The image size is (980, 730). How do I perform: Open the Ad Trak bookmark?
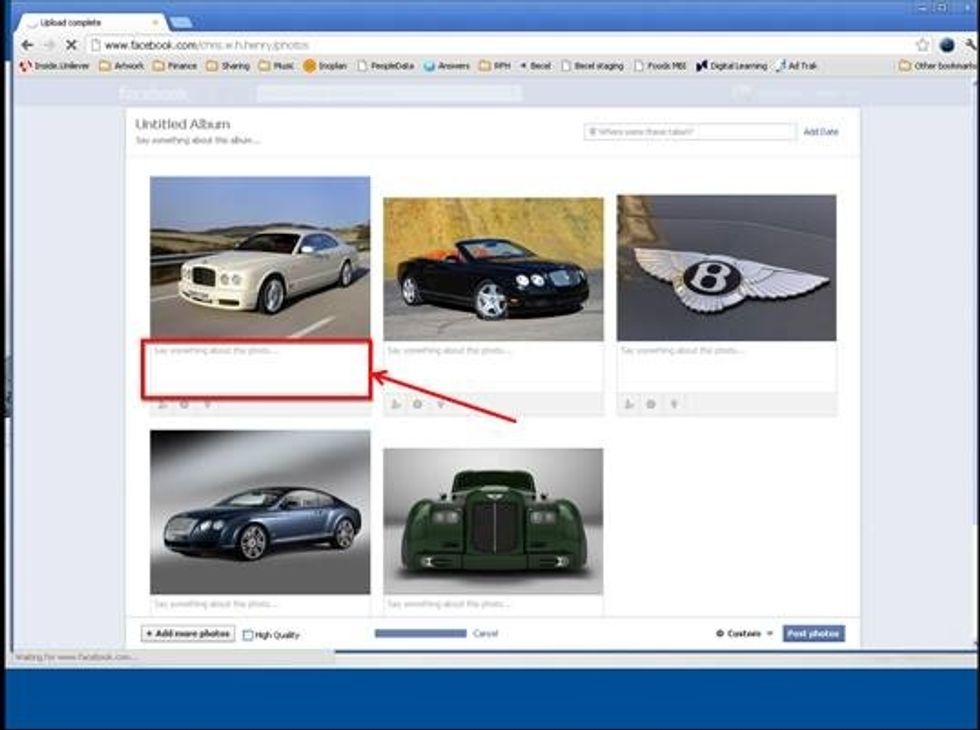(x=797, y=66)
